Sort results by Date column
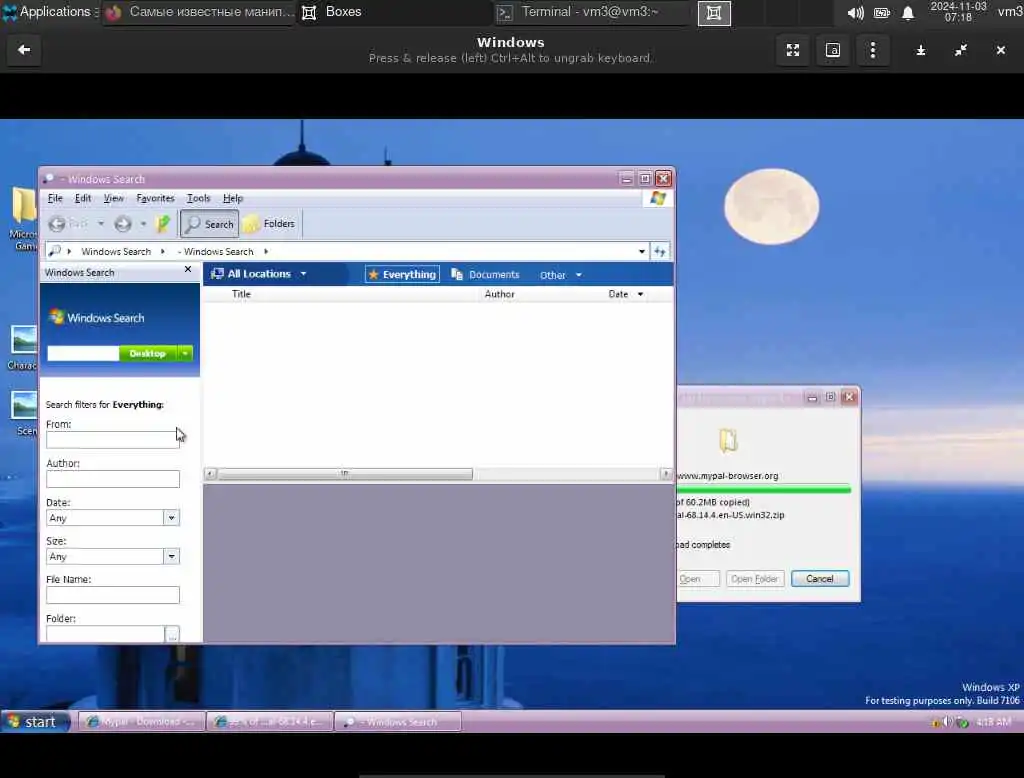The height and width of the screenshot is (778, 1024). (x=618, y=294)
